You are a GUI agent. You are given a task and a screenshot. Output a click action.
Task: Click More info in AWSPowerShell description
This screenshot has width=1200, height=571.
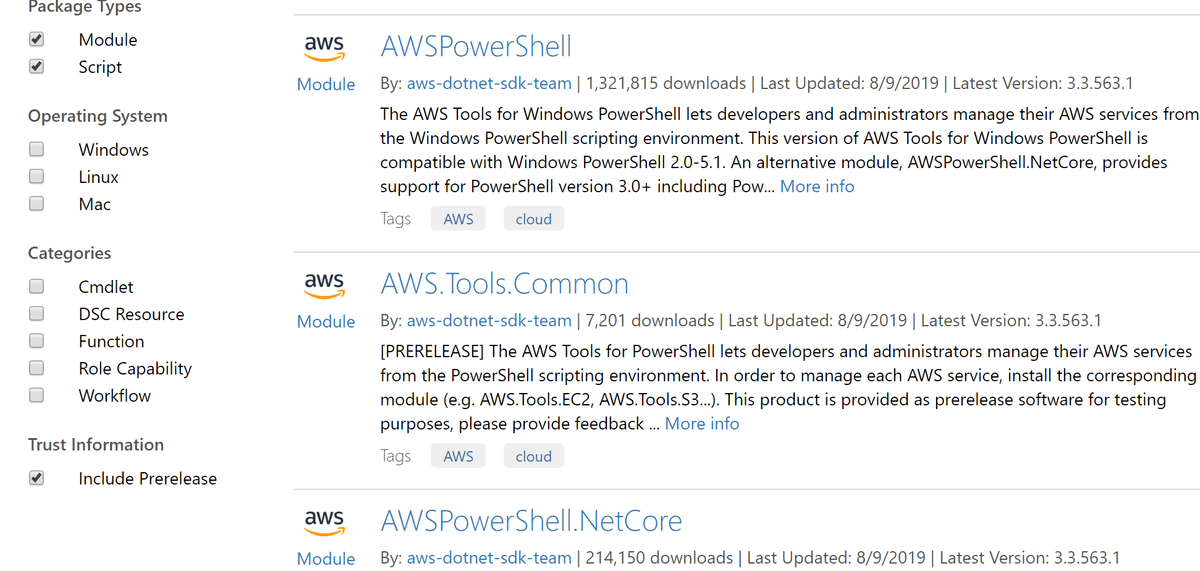coord(817,186)
